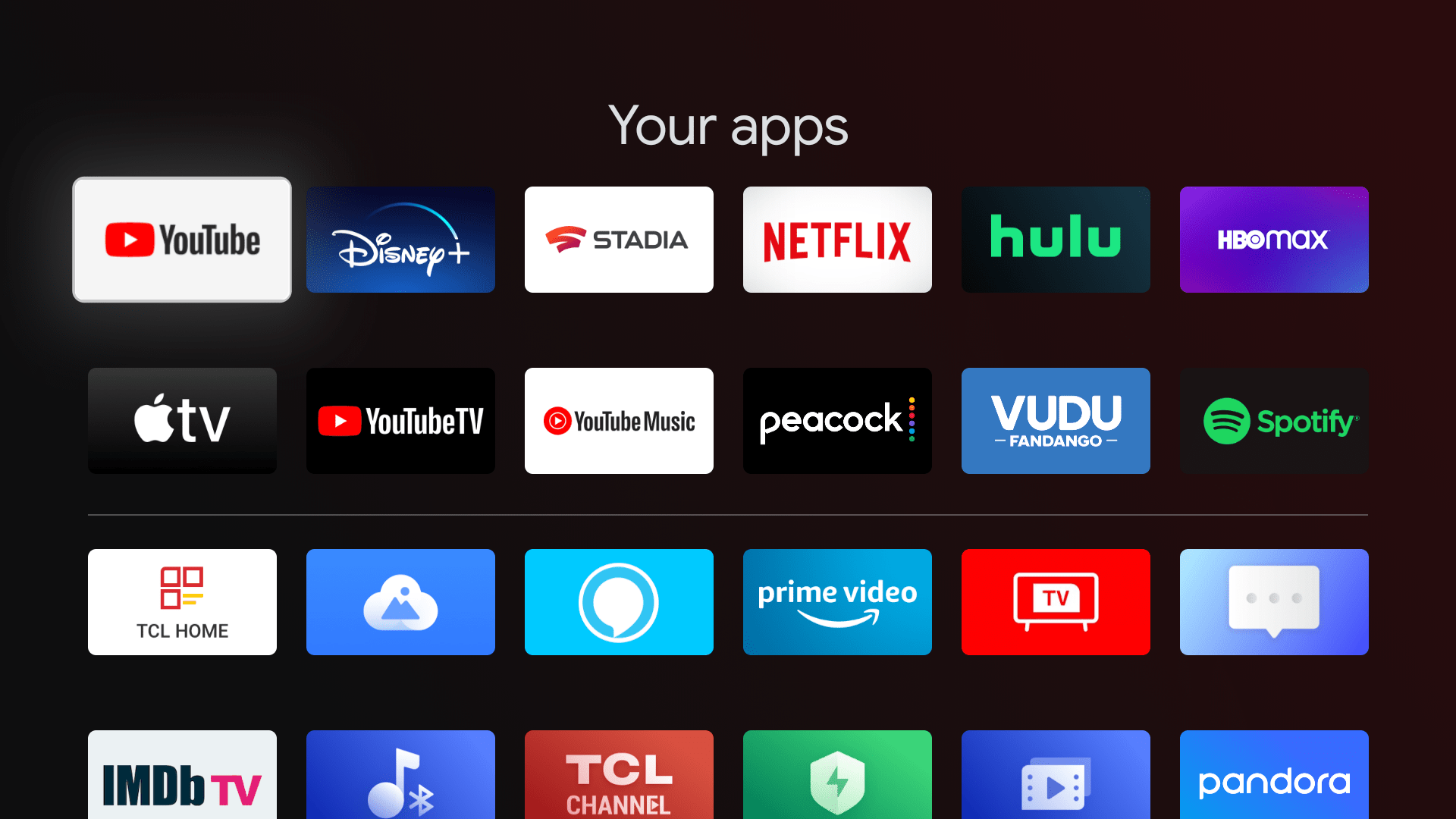Open Apple TV app
Viewport: 1456px width, 819px height.
coord(183,421)
